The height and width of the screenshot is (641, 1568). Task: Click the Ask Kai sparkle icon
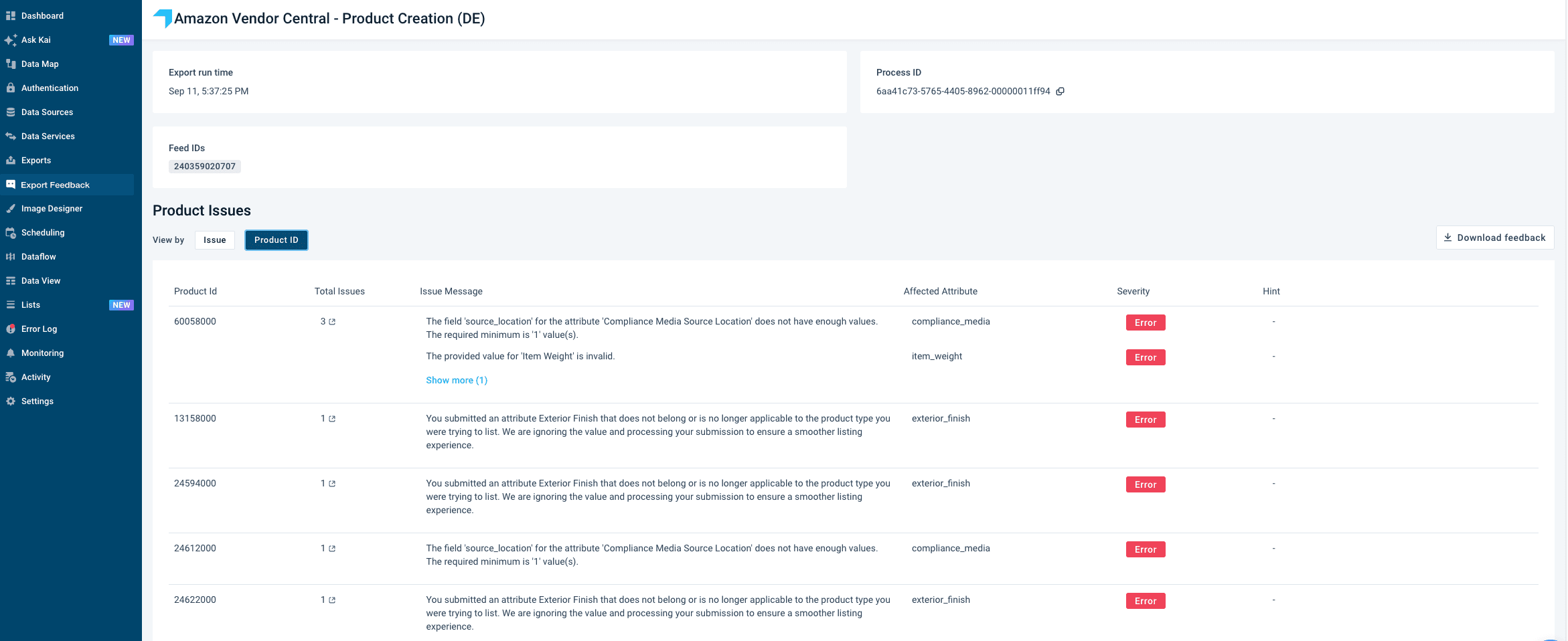pyautogui.click(x=11, y=40)
